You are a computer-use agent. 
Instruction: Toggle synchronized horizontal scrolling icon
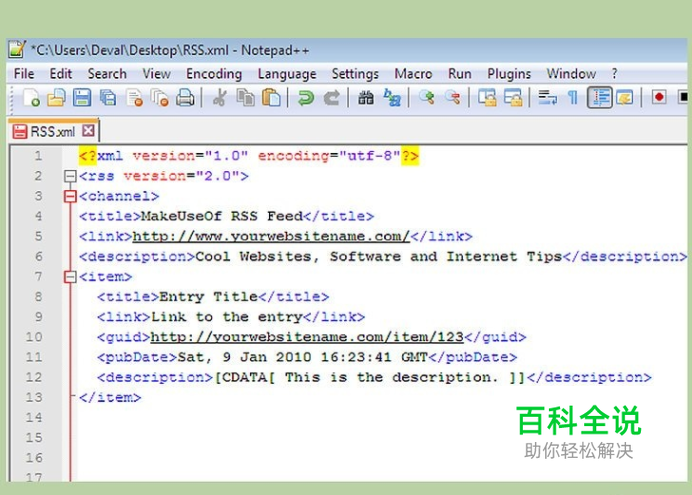pos(513,98)
